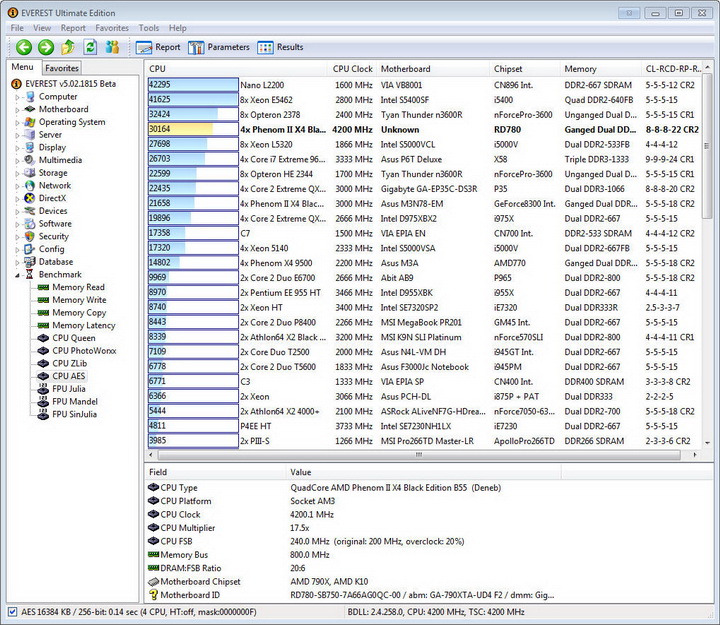Expand the Motherboard tree node

click(x=17, y=110)
